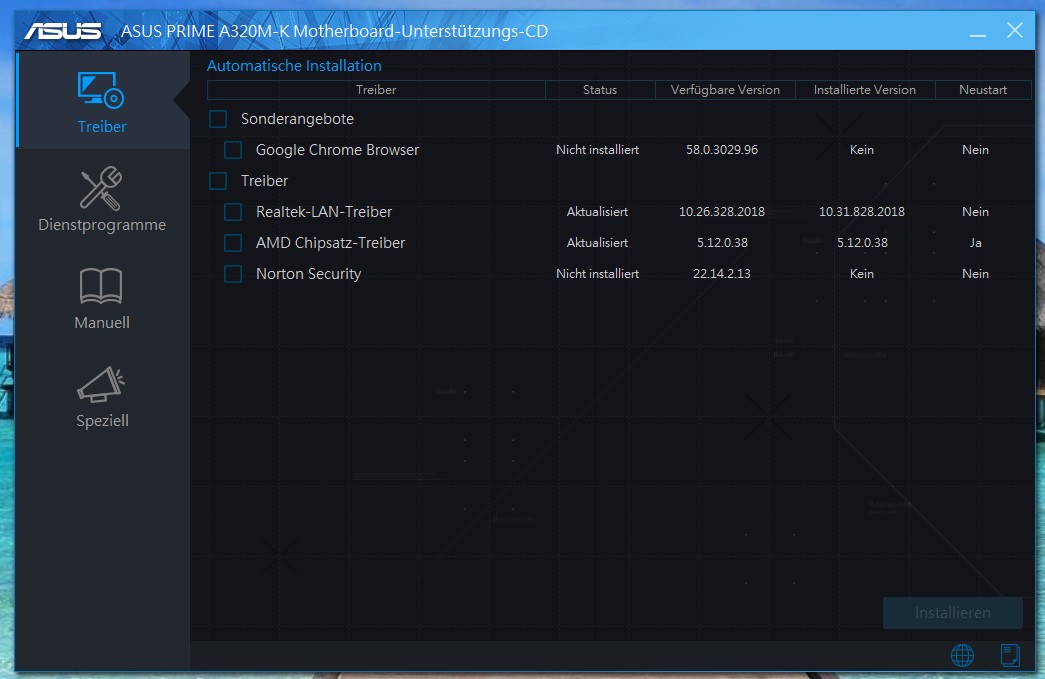
Task: Open the Dienstprogramme wrench icon
Action: pos(101,188)
